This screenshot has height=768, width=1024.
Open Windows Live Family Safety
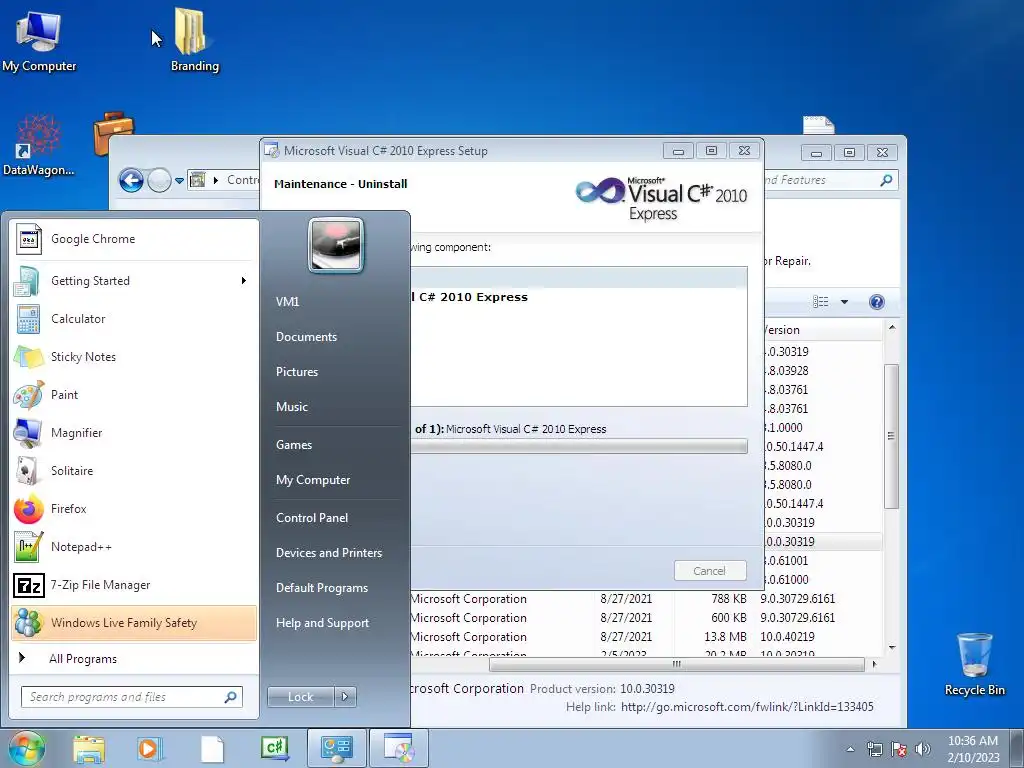tap(134, 622)
